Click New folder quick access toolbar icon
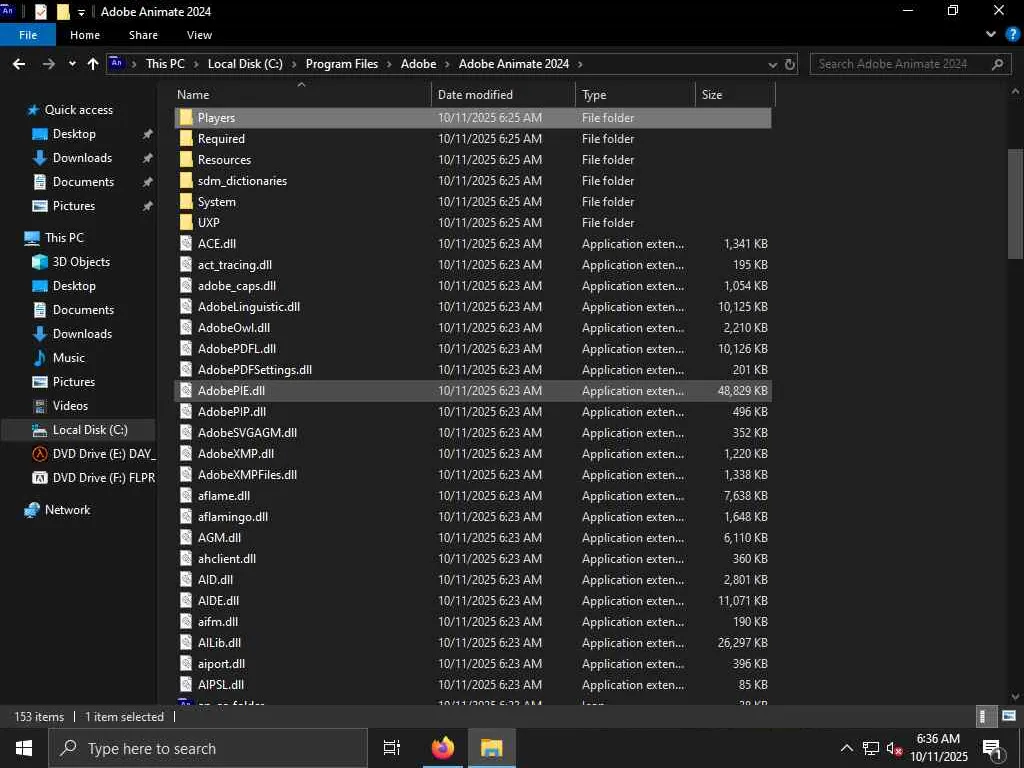 [63, 12]
